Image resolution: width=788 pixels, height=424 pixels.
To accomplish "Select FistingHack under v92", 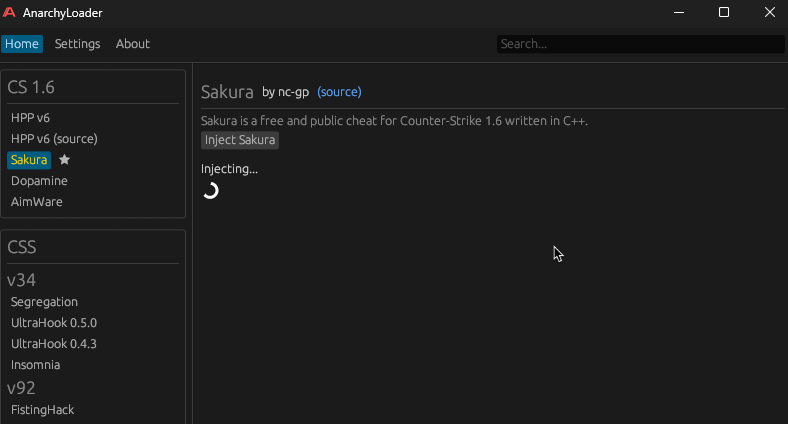I will tap(42, 410).
